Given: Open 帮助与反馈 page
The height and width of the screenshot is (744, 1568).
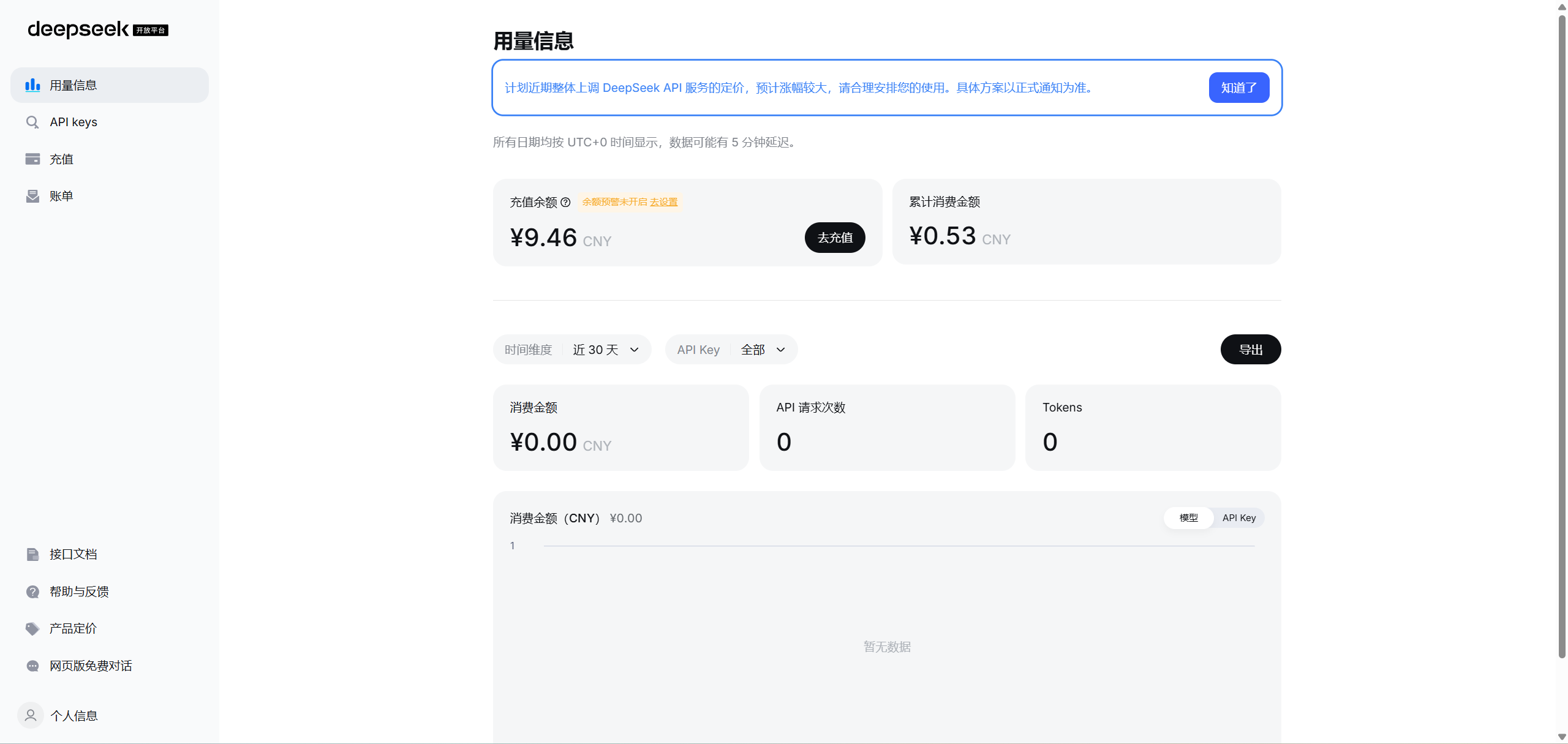Looking at the screenshot, I should pyautogui.click(x=110, y=592).
